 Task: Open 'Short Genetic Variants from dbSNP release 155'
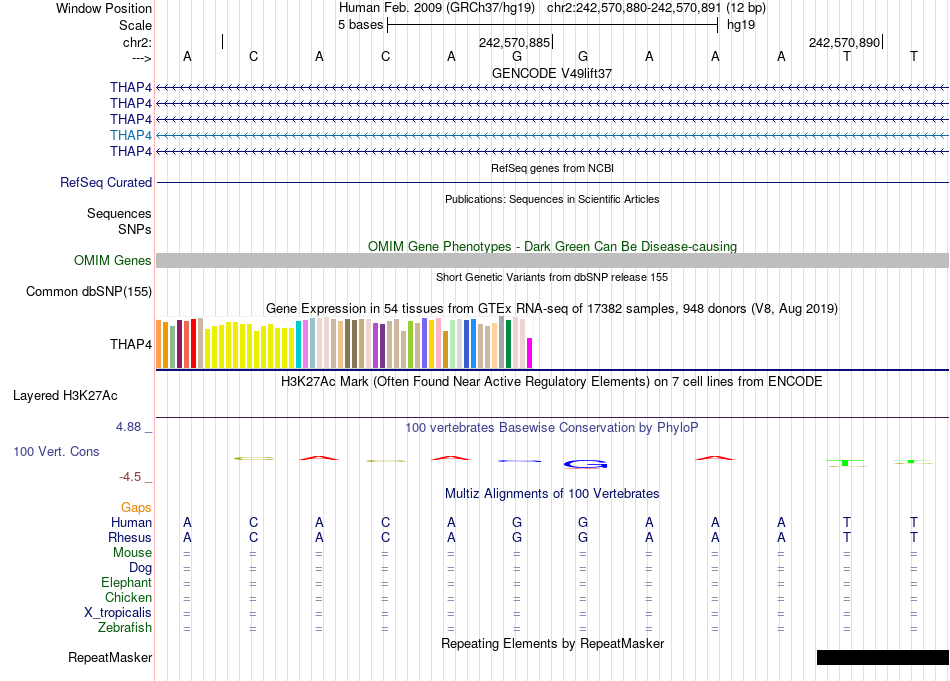pos(552,277)
